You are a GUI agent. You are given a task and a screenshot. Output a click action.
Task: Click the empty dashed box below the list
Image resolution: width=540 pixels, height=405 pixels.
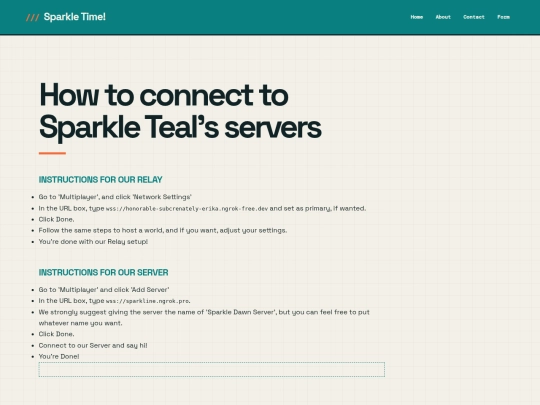(211, 370)
